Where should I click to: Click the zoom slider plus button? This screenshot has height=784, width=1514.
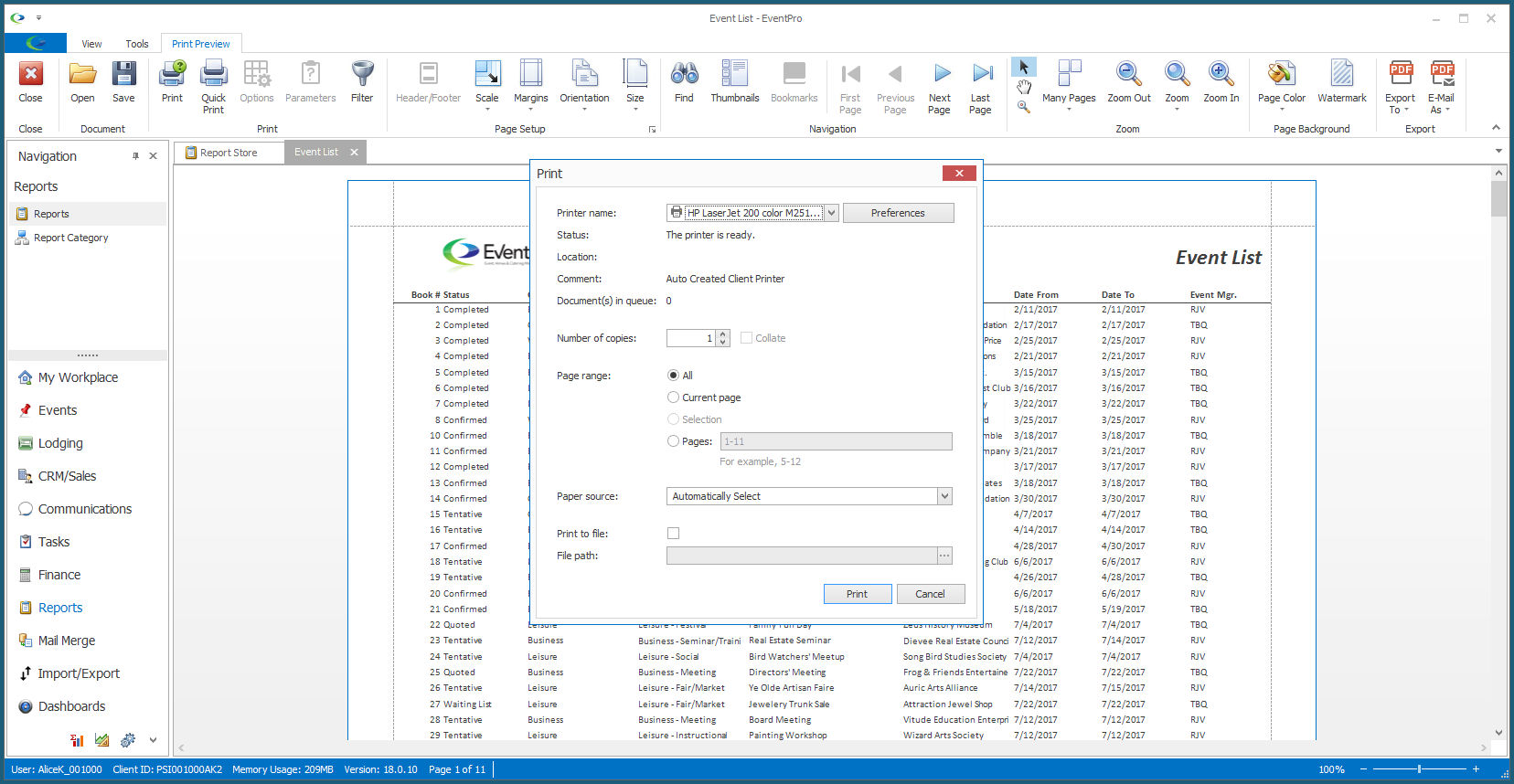[1476, 769]
